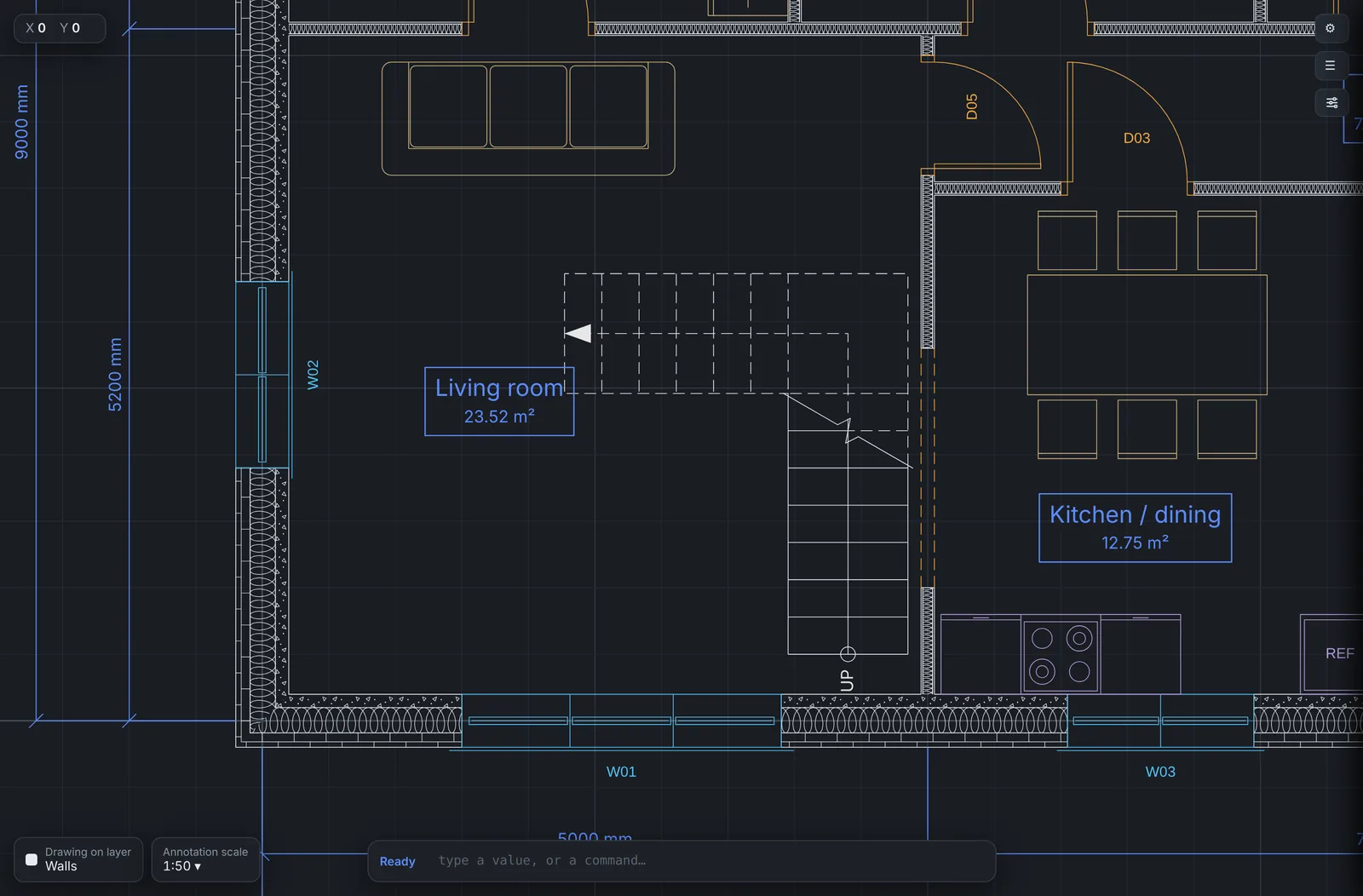Viewport: 1363px width, 896px height.
Task: Select the Kitchen / dining room label
Action: [x=1136, y=528]
